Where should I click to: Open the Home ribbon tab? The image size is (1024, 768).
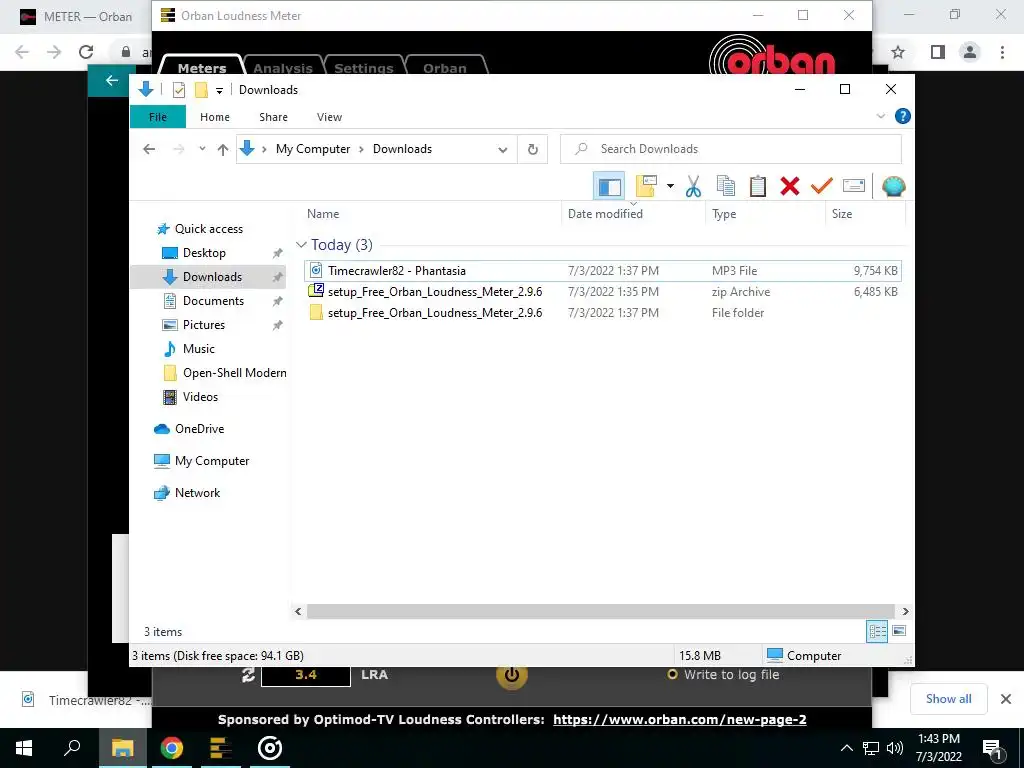click(x=215, y=117)
